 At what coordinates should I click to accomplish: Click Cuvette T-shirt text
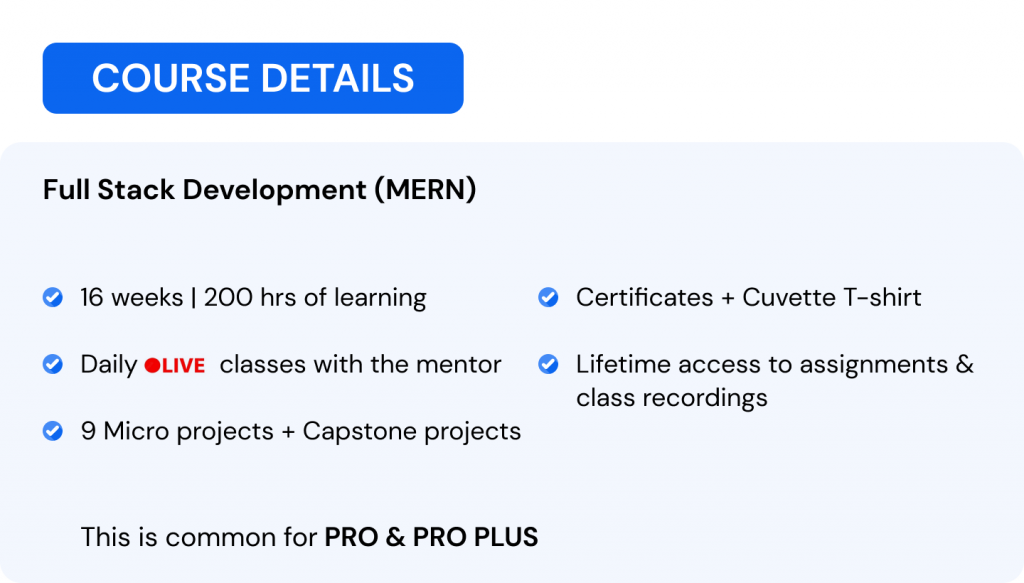click(x=831, y=298)
